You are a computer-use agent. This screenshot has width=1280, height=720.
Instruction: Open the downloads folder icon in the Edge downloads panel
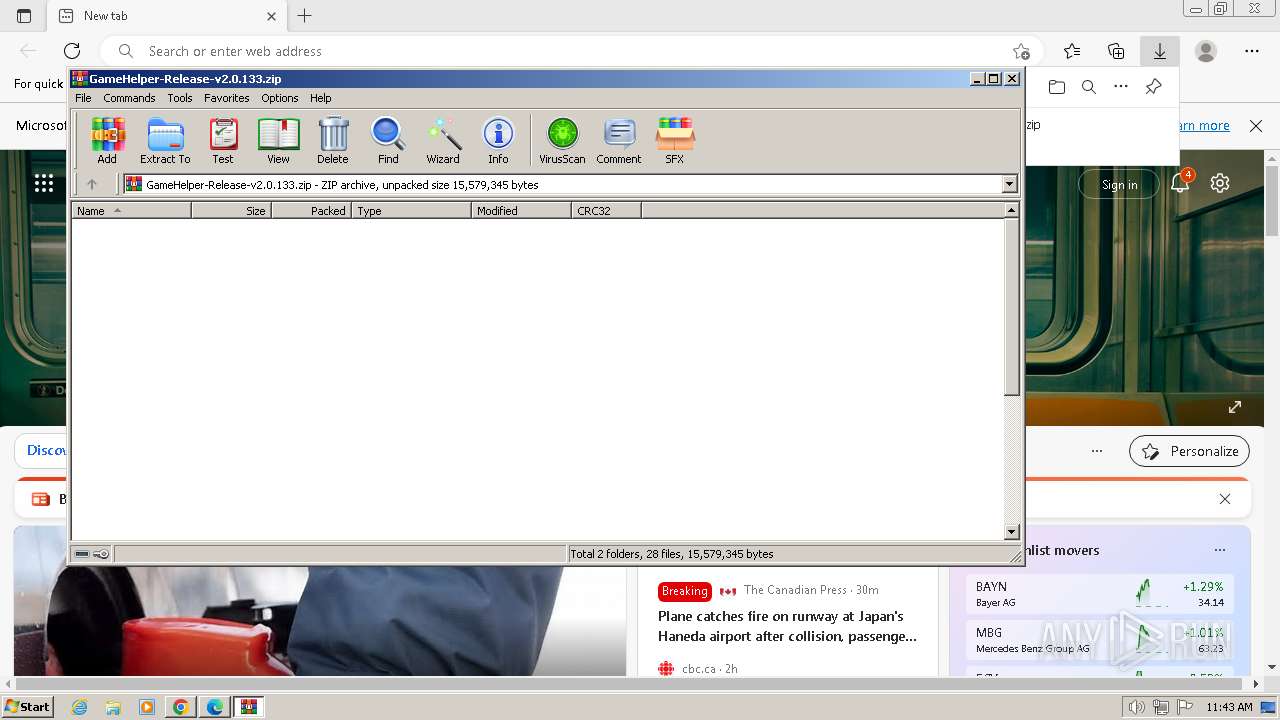tap(1057, 87)
